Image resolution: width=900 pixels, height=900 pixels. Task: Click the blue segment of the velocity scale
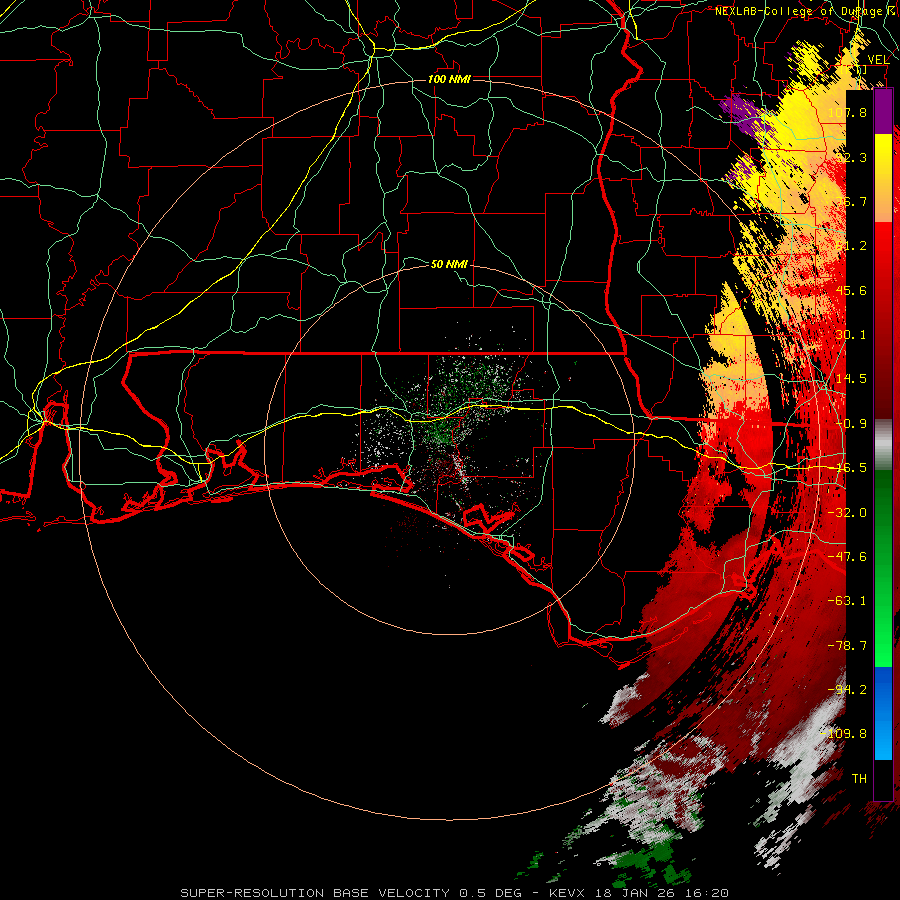click(x=883, y=713)
